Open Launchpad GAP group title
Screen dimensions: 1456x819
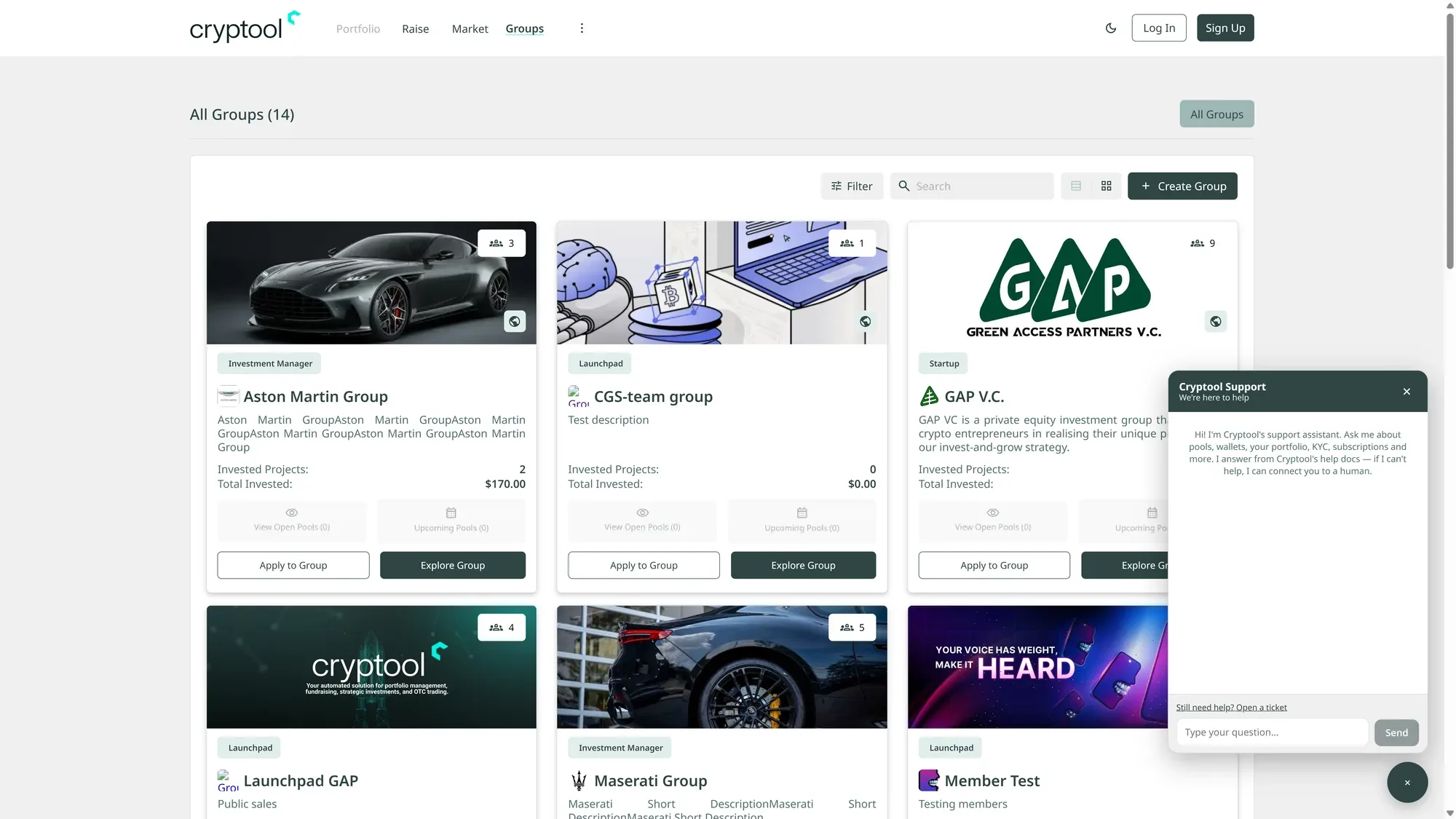[x=301, y=781]
